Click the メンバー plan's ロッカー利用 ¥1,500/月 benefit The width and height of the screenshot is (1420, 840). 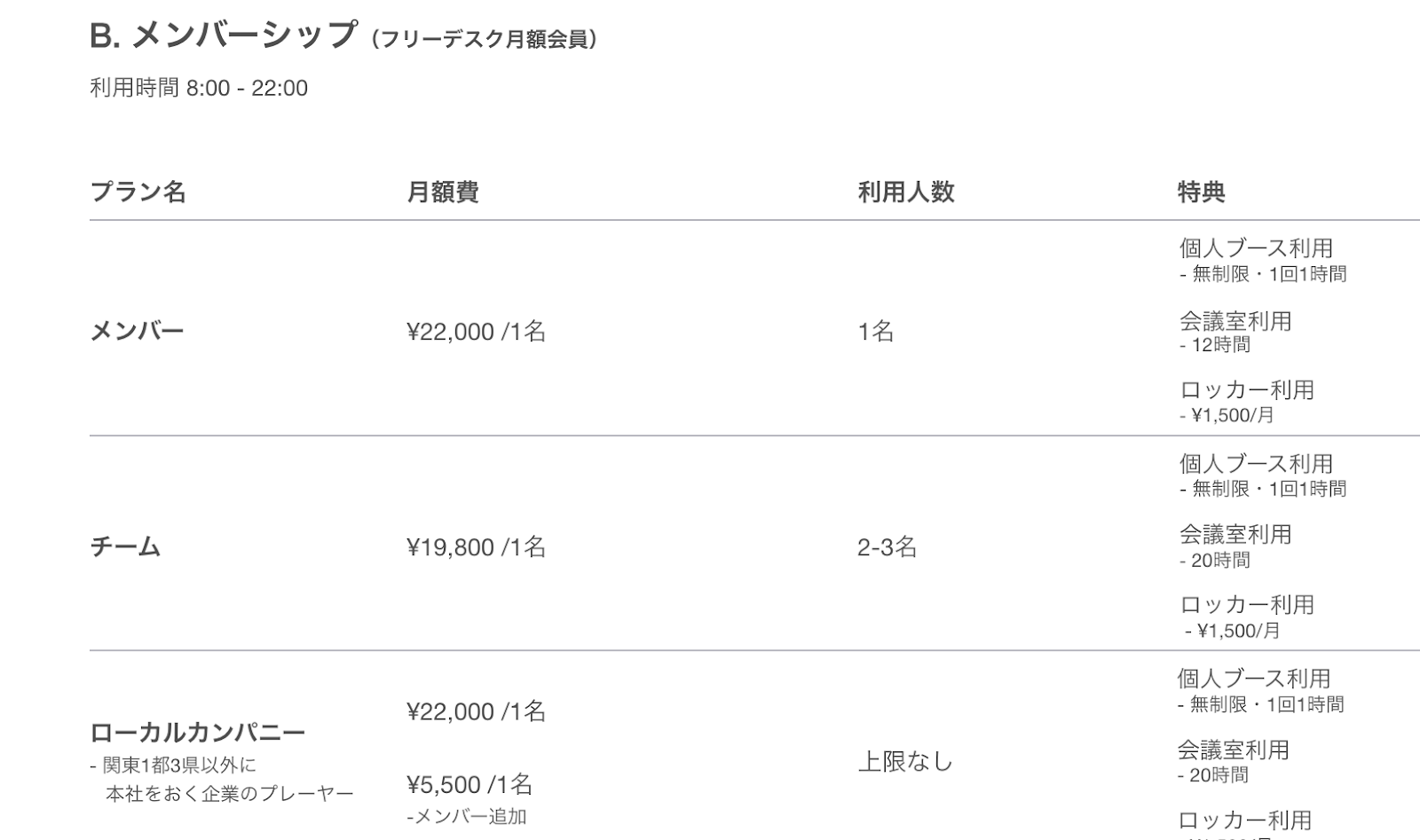click(x=1246, y=401)
